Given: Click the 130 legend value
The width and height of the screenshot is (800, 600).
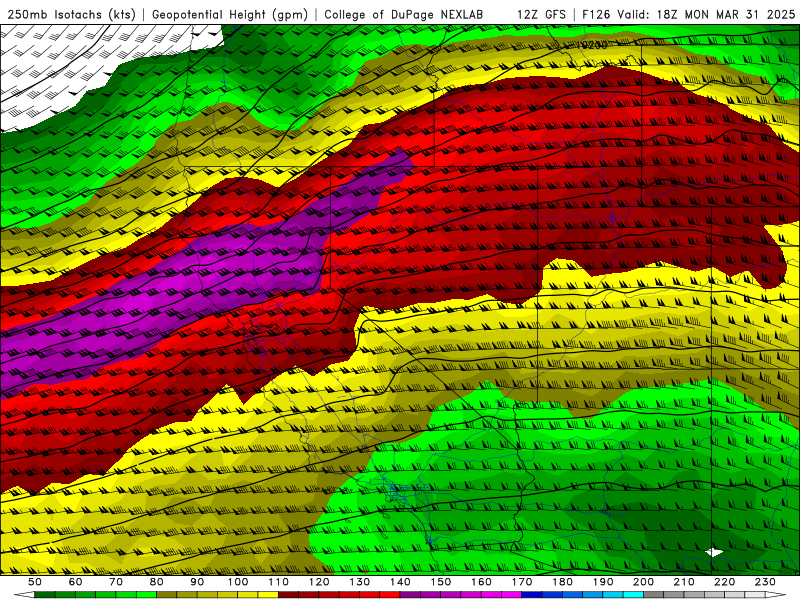Looking at the screenshot, I should point(359,582).
